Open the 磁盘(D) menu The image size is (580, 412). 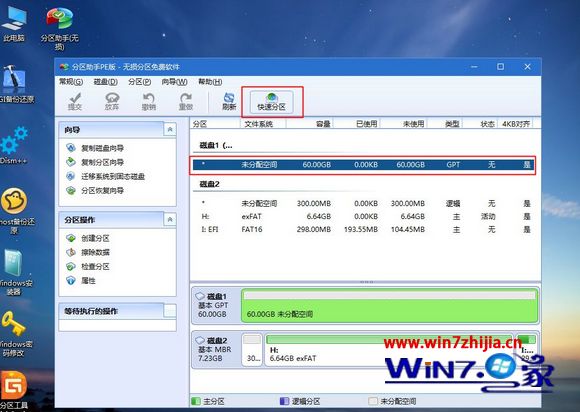[105, 82]
